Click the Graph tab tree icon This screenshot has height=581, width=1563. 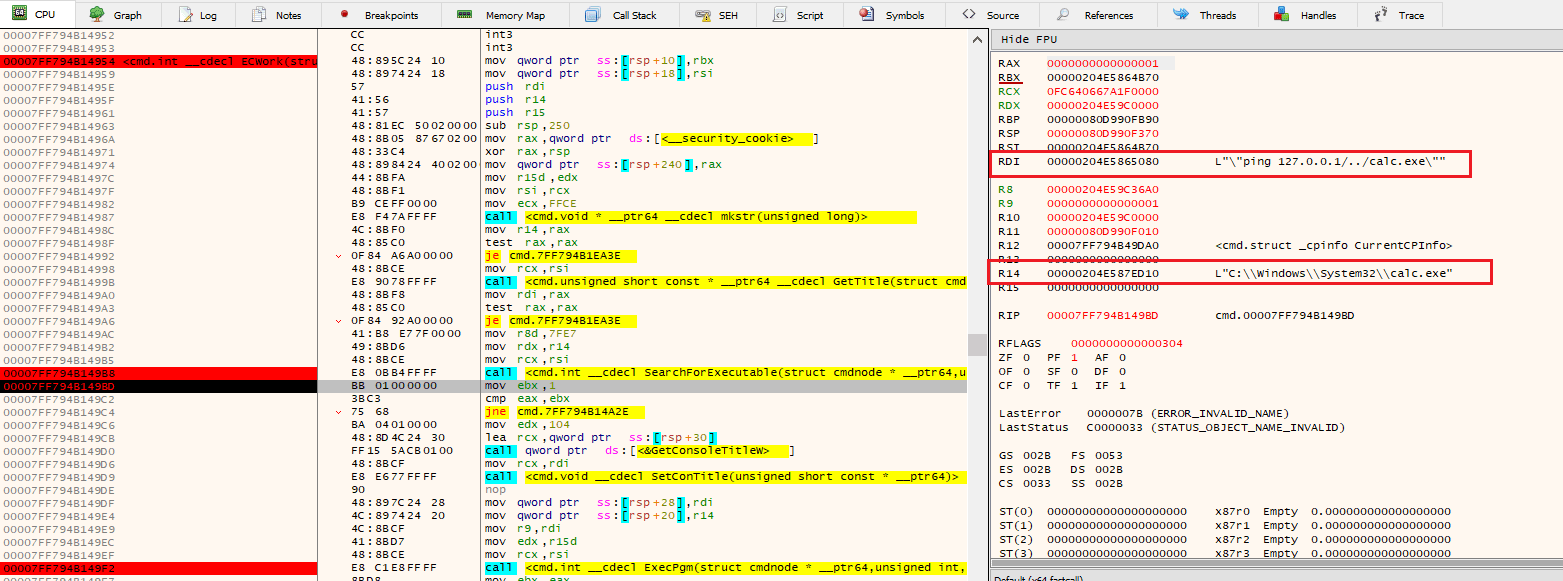coord(97,15)
